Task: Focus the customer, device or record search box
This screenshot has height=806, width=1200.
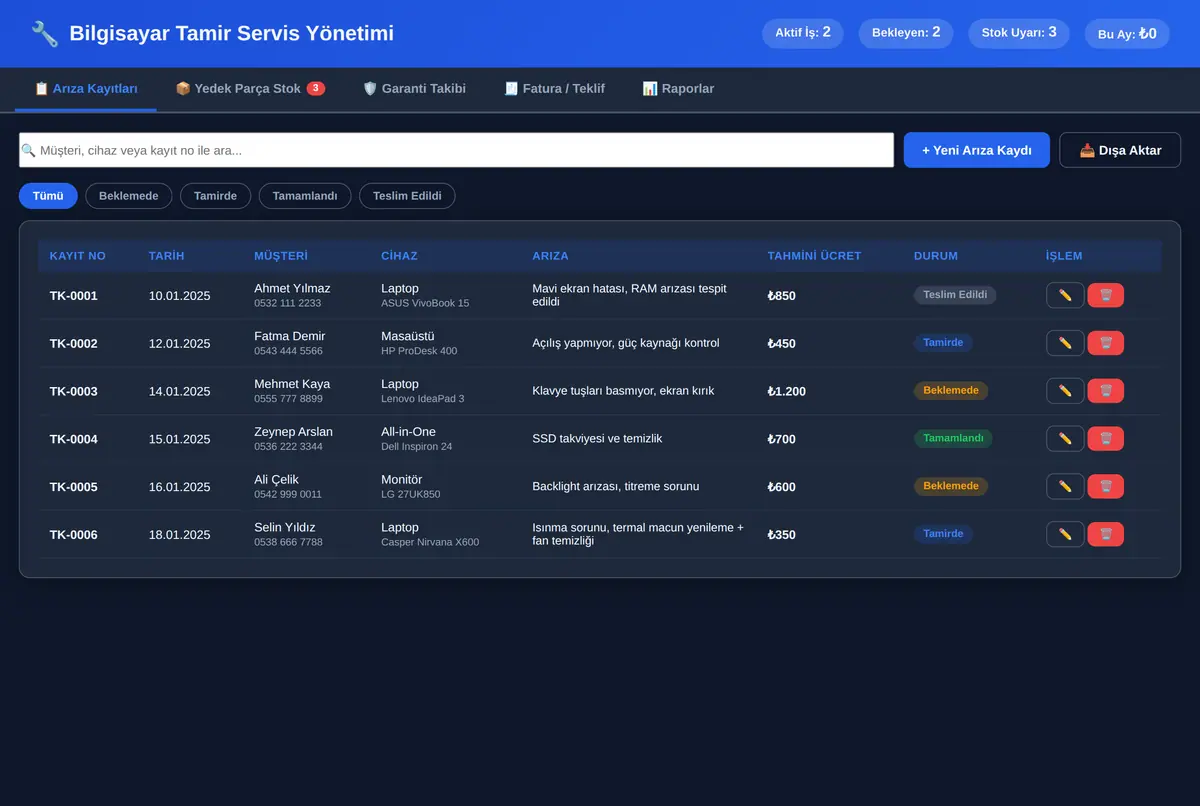Action: [x=456, y=150]
